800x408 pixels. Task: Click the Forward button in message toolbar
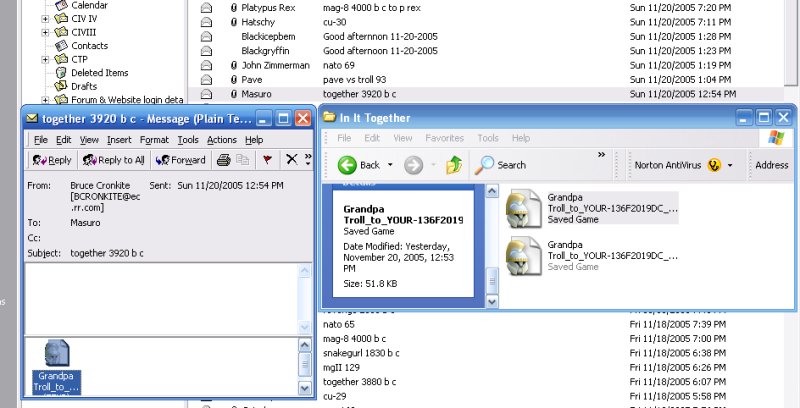point(181,160)
